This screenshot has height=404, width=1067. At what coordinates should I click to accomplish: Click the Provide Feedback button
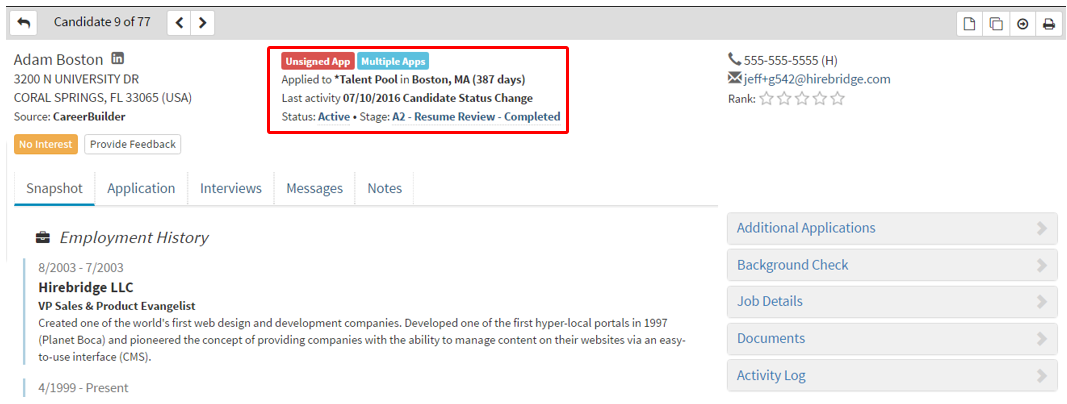(132, 144)
